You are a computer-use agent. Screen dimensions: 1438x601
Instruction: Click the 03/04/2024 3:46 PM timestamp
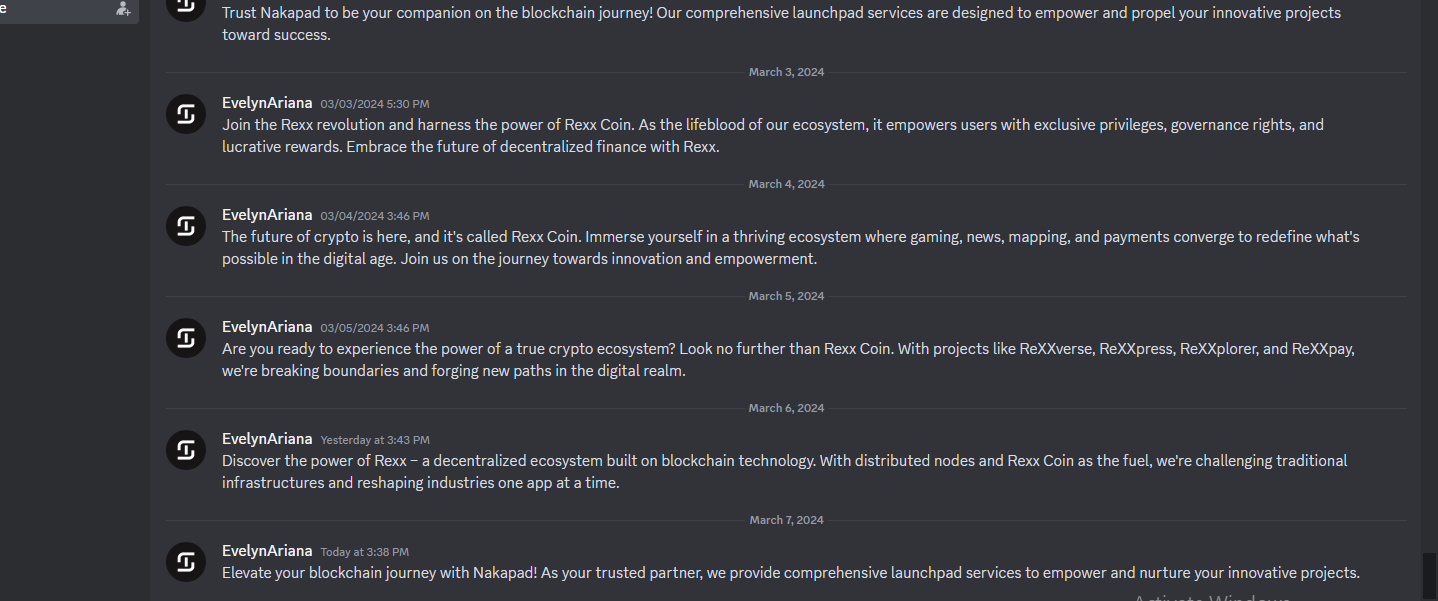(x=375, y=216)
